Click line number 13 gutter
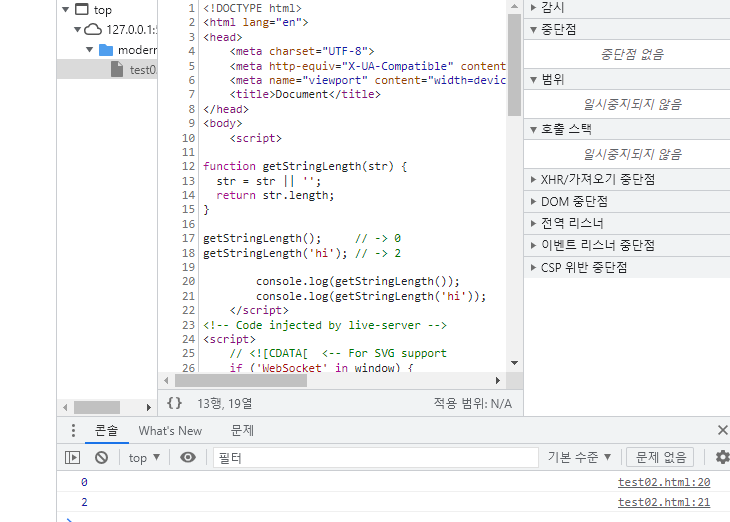 click(188, 181)
